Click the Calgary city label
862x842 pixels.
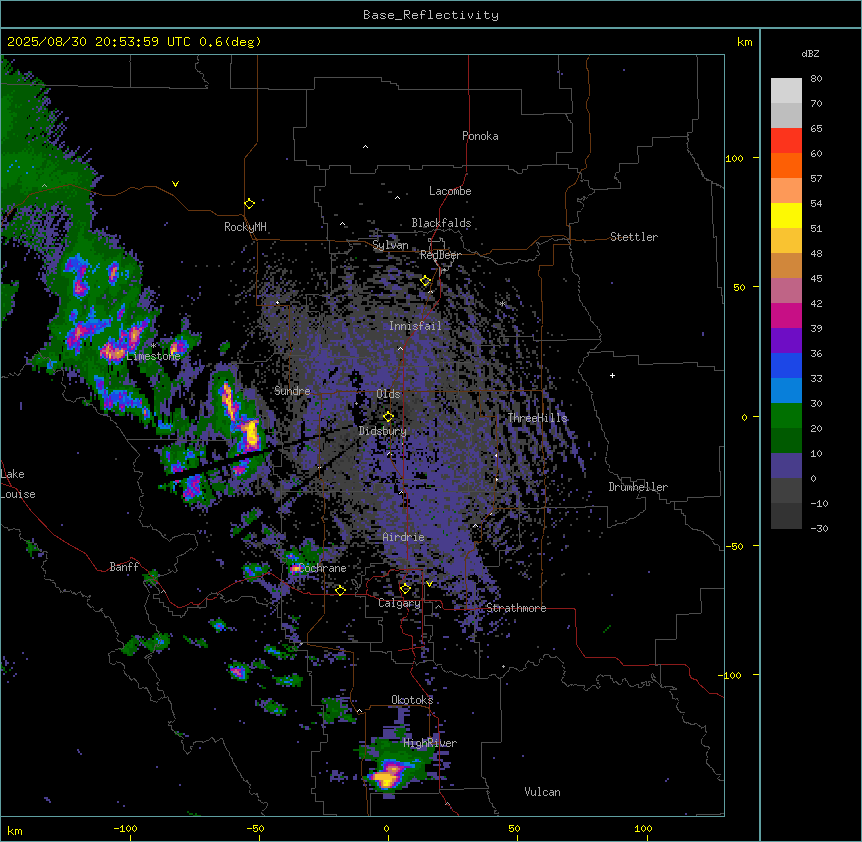[399, 603]
